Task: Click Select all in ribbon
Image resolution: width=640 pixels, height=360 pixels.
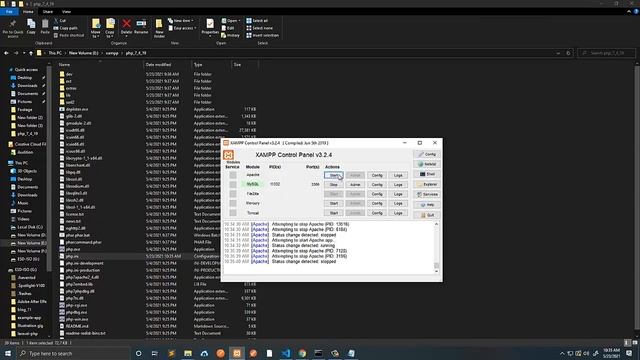Action: (257, 20)
